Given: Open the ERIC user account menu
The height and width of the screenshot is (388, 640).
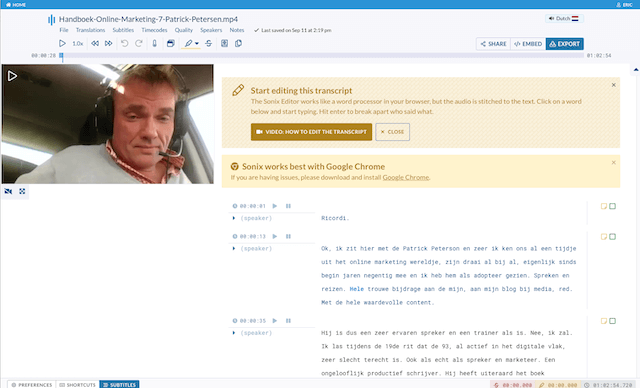Looking at the screenshot, I should pos(624,4).
